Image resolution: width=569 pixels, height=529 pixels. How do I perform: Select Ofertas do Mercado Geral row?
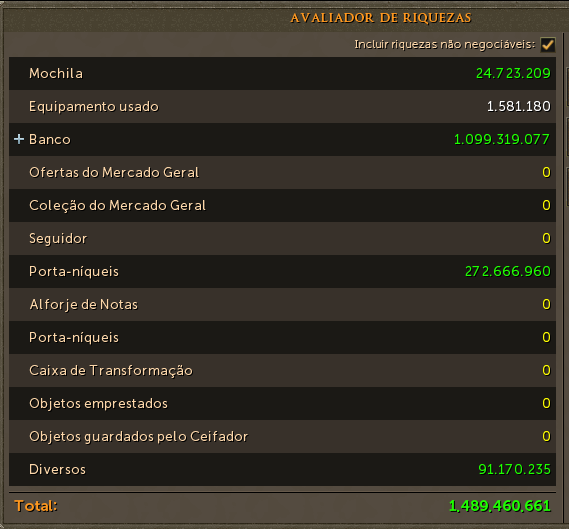tap(282, 172)
